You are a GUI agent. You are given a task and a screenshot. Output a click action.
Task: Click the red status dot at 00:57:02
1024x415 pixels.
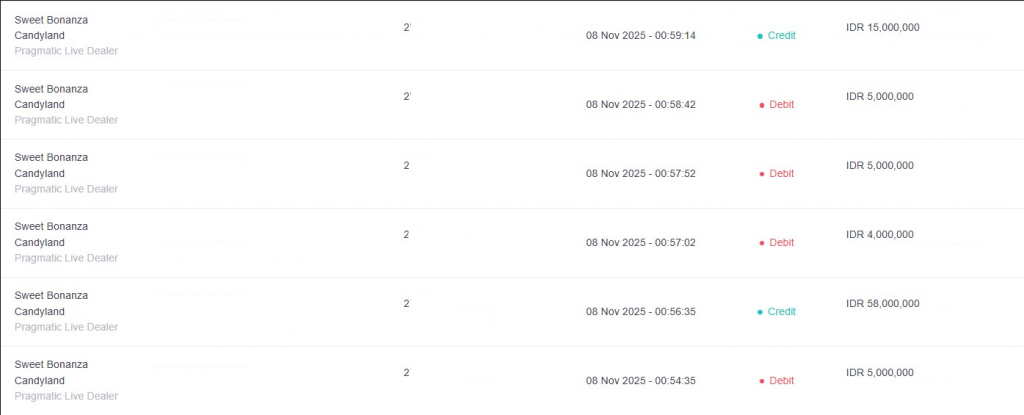(761, 243)
